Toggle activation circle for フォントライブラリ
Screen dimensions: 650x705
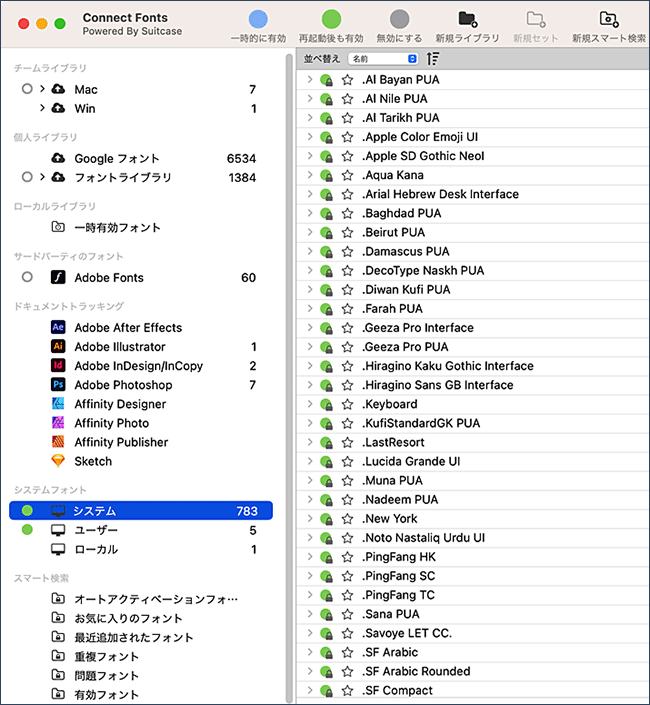[x=27, y=177]
